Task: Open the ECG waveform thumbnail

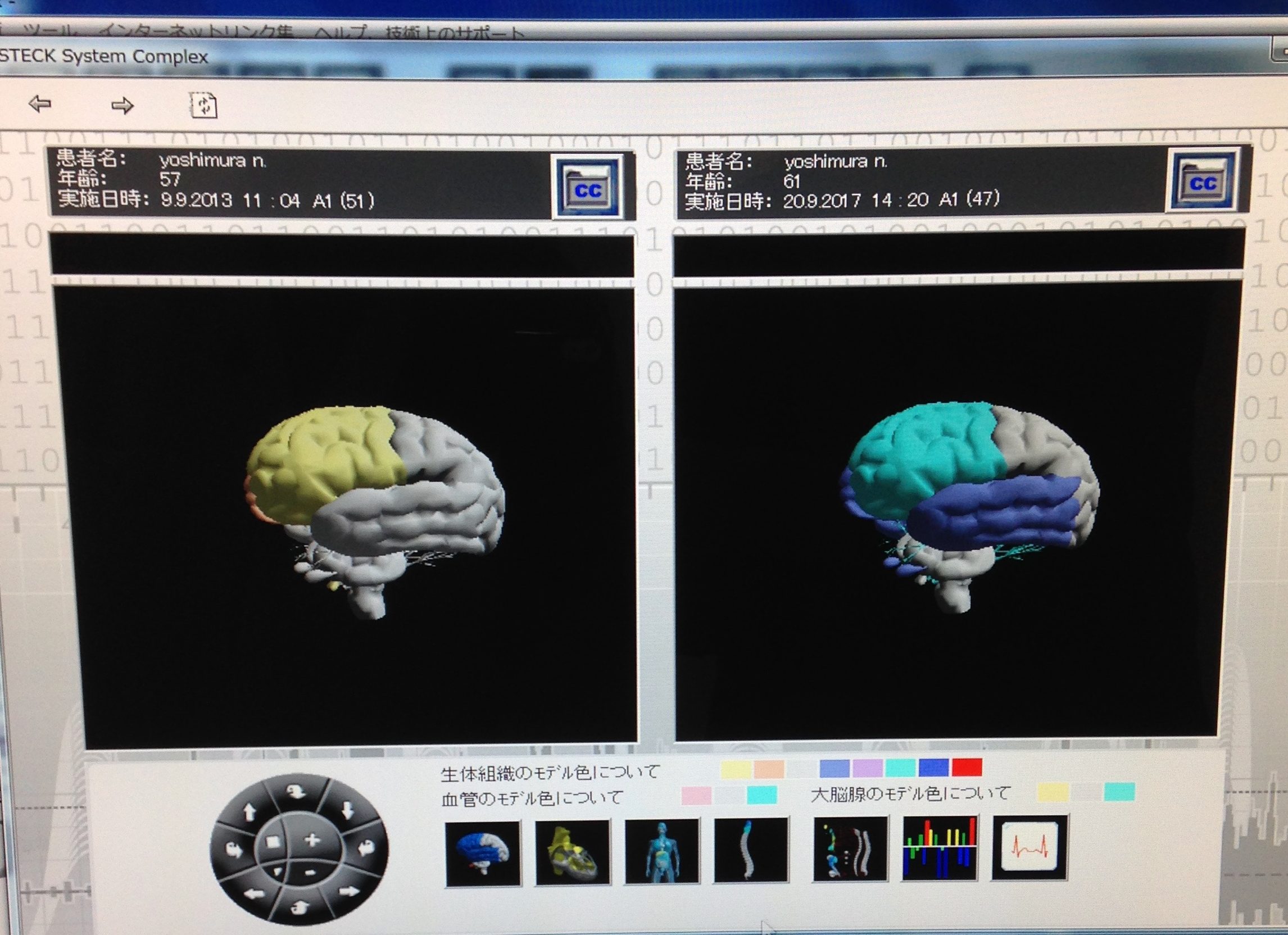Action: [x=1029, y=847]
